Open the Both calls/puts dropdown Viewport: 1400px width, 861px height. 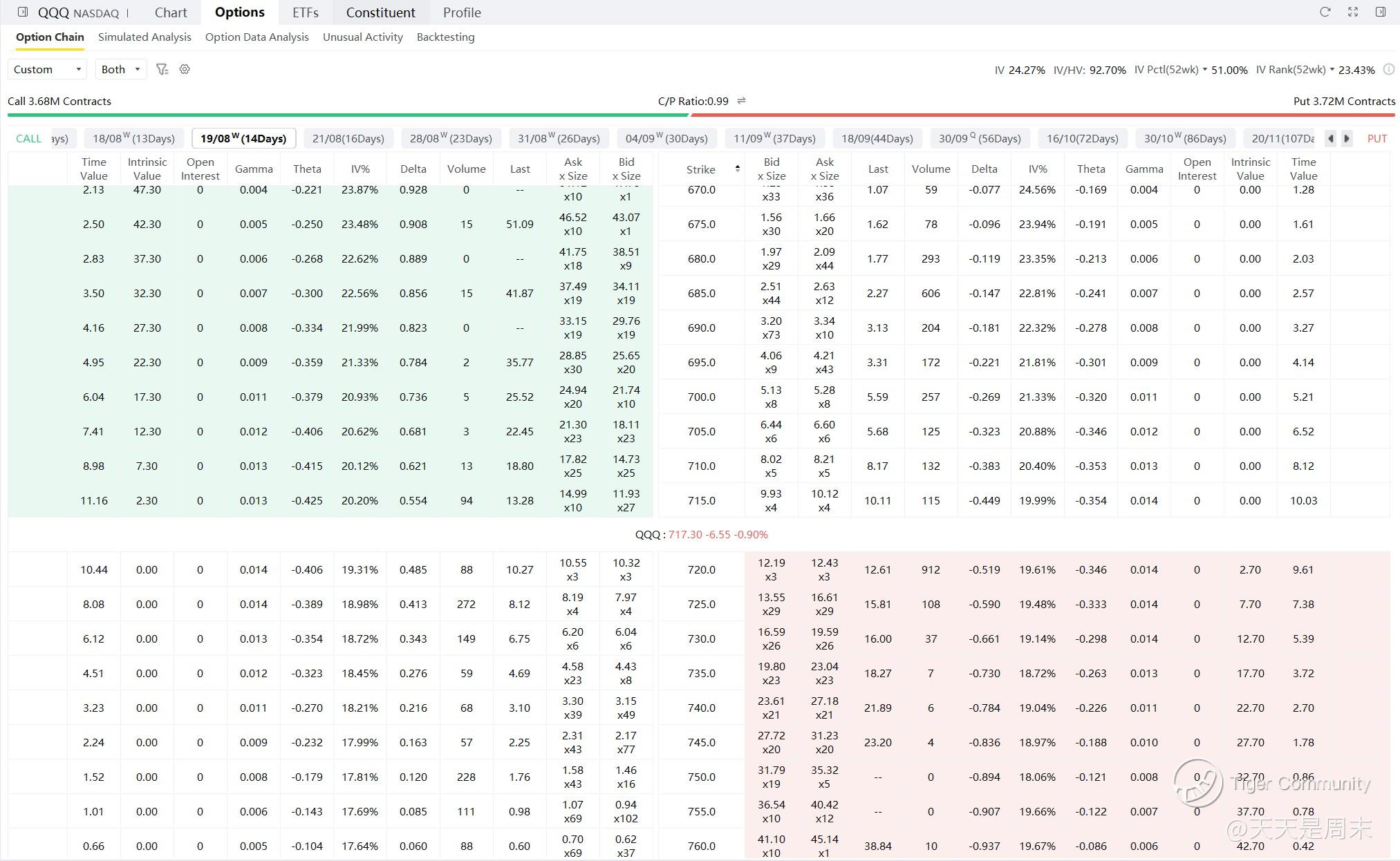click(120, 69)
